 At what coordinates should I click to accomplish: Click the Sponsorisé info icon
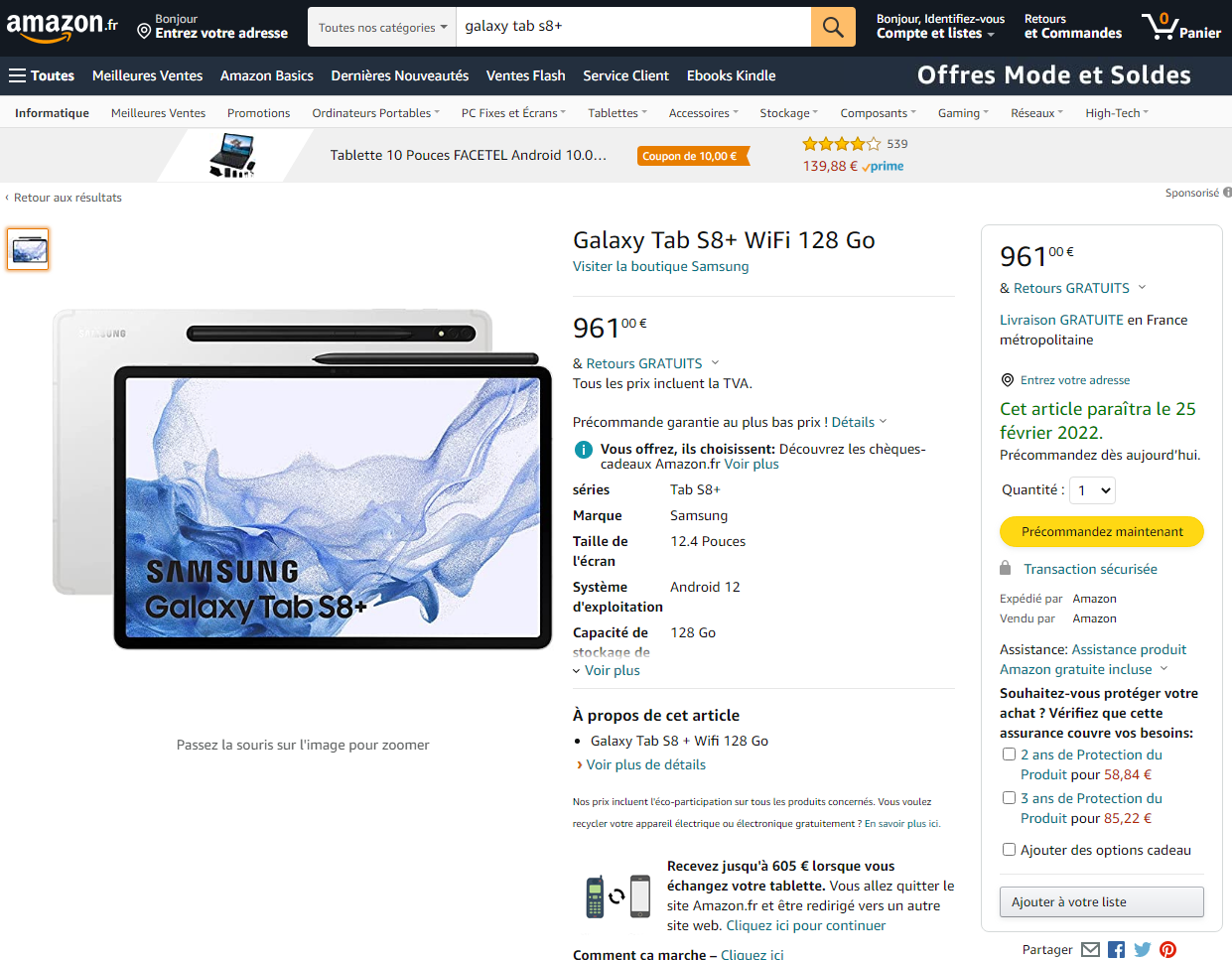pos(1227,193)
